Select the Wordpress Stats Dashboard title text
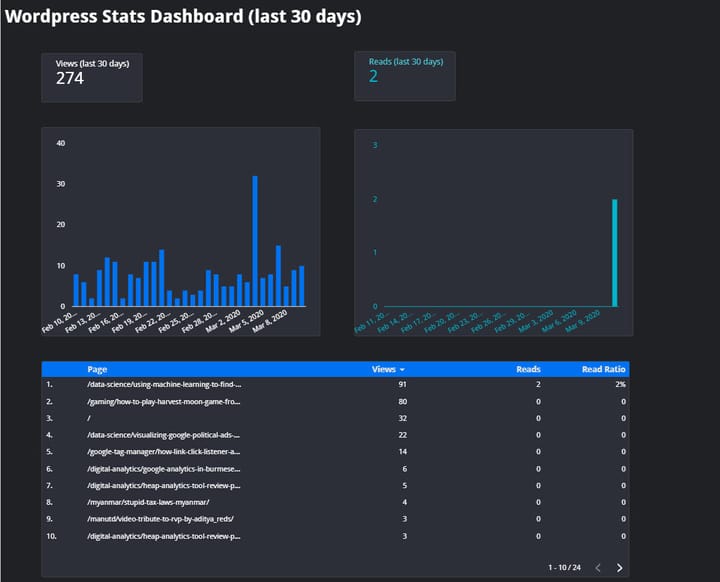 click(x=183, y=17)
